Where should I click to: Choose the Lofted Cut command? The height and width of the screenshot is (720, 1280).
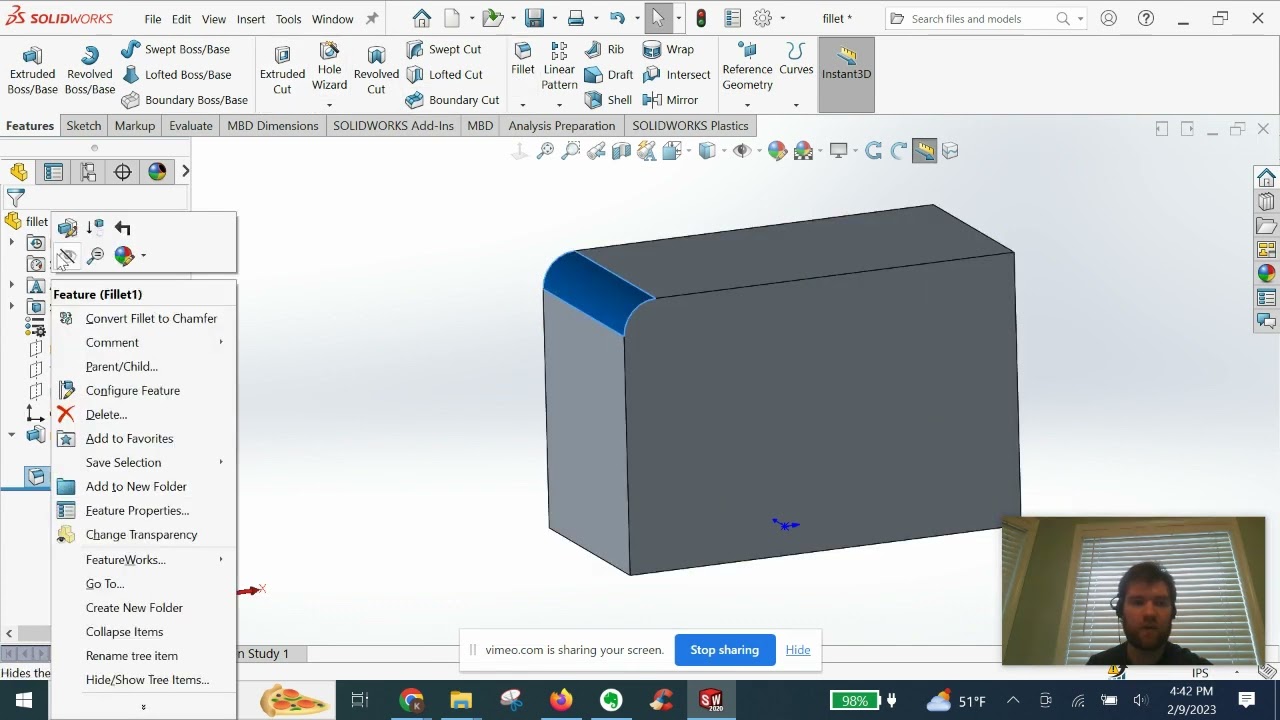(x=445, y=74)
